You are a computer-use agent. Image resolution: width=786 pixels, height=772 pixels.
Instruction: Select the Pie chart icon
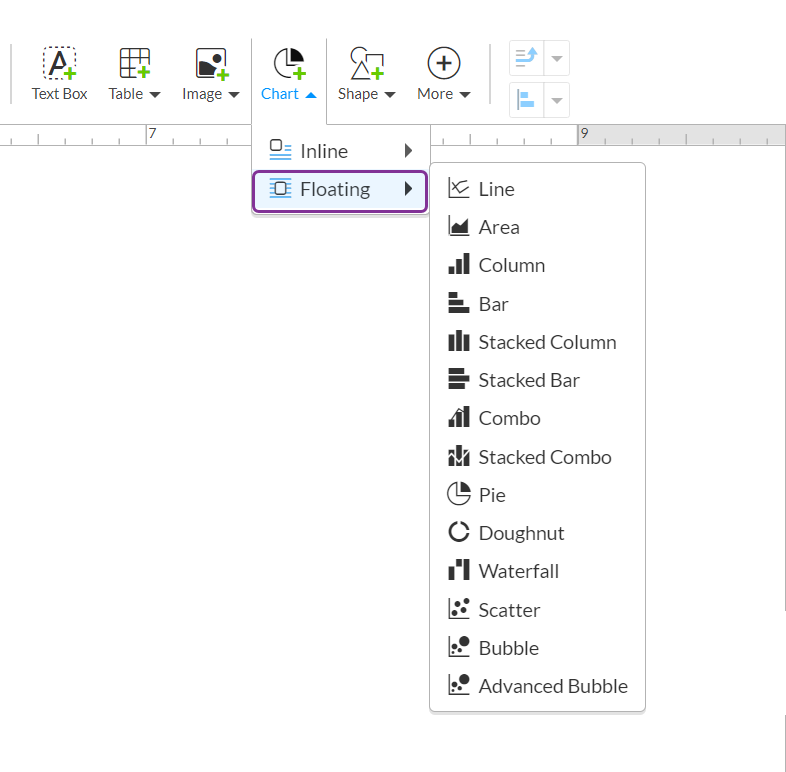[459, 495]
